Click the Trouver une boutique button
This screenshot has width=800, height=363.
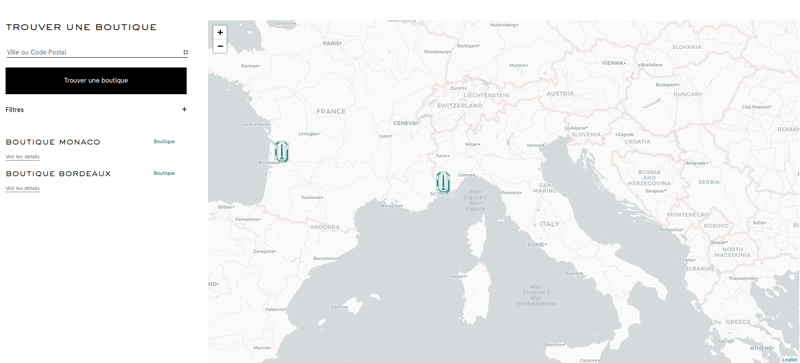coord(96,81)
